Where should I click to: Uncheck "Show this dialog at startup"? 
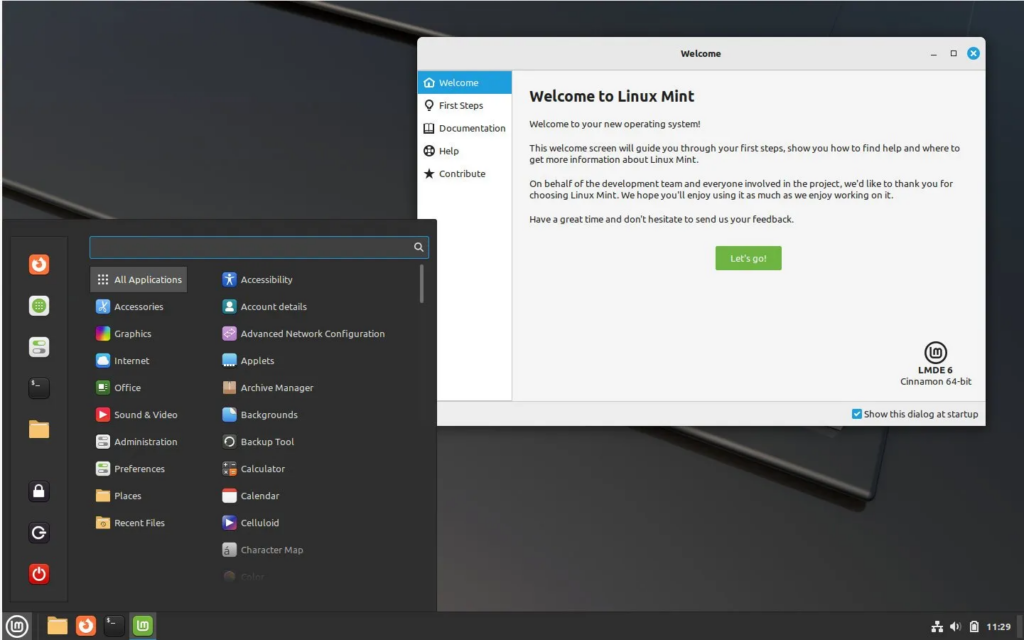[856, 413]
